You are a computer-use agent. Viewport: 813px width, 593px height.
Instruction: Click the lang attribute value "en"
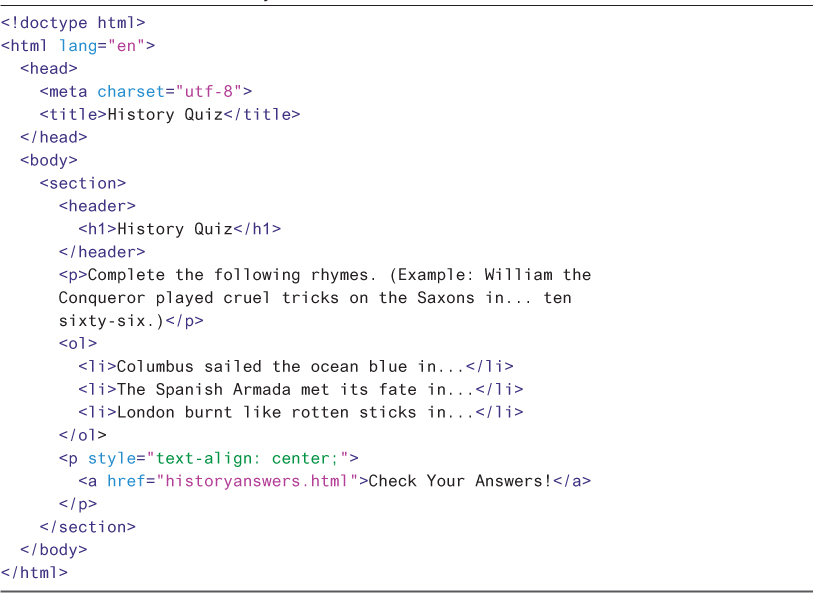click(121, 45)
